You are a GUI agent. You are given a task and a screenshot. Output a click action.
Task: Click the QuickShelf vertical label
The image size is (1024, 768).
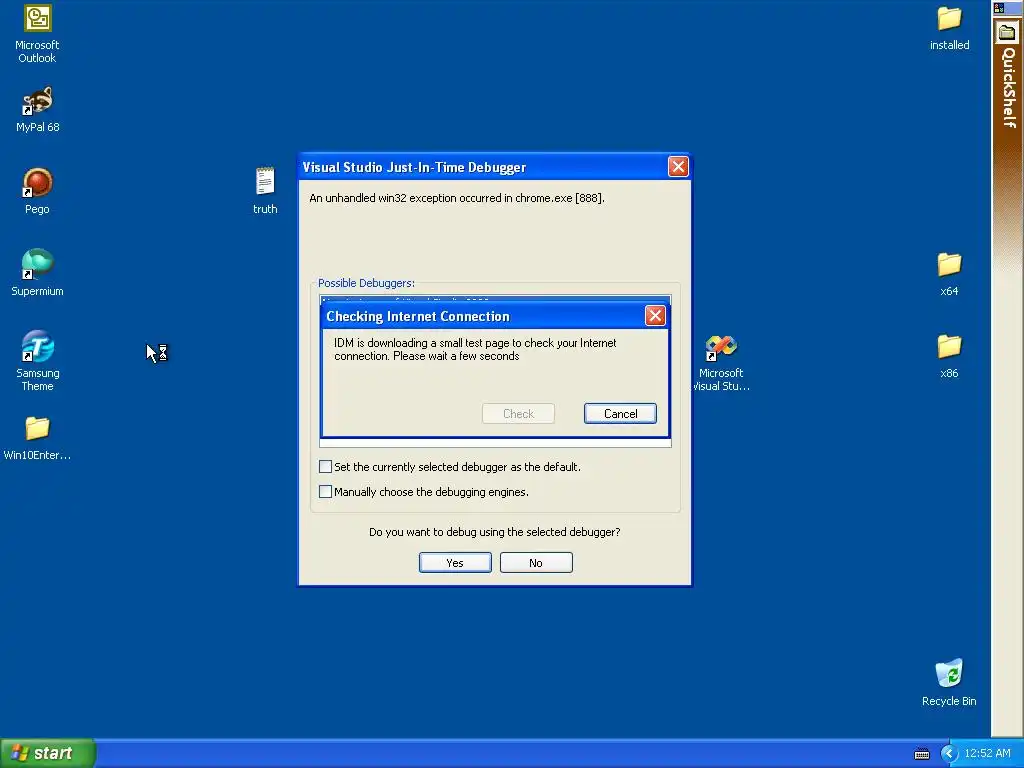pos(1008,88)
